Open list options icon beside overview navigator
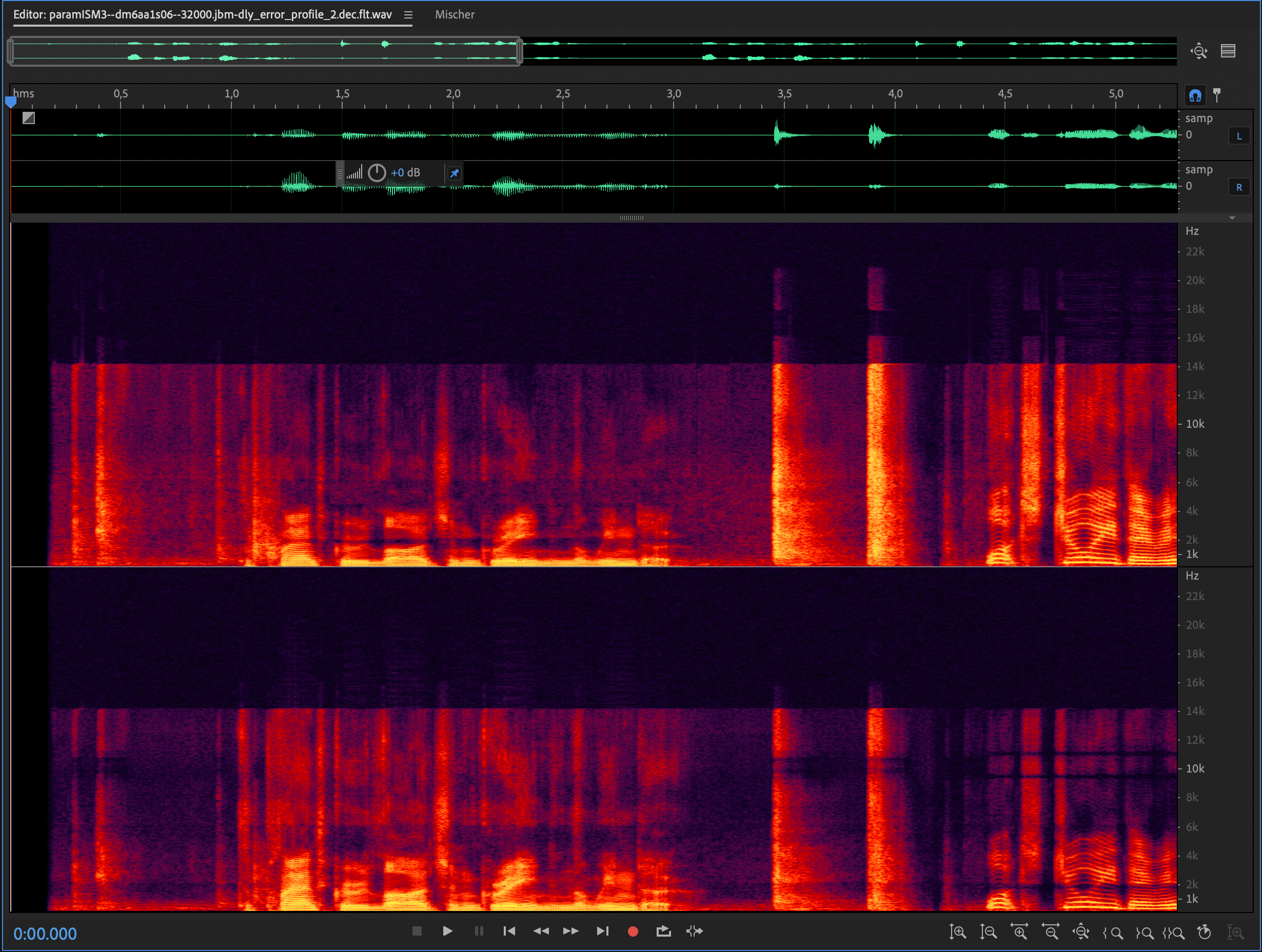The height and width of the screenshot is (952, 1262). 1228,51
